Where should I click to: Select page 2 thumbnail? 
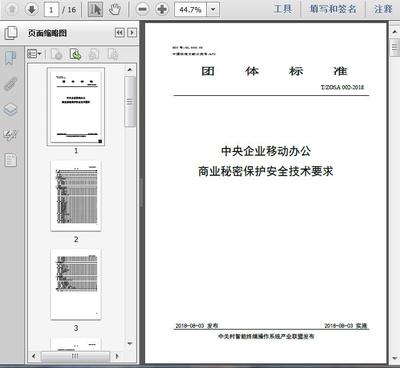point(76,196)
